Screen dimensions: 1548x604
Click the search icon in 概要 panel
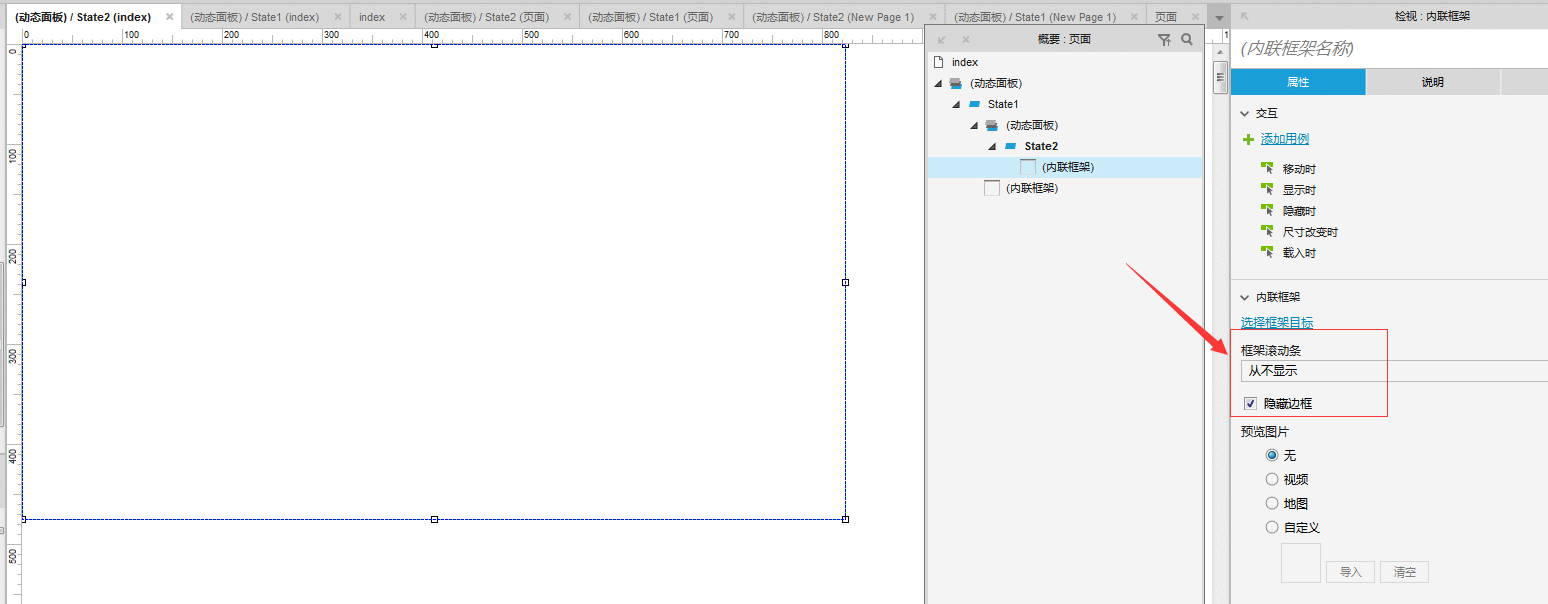tap(1187, 40)
